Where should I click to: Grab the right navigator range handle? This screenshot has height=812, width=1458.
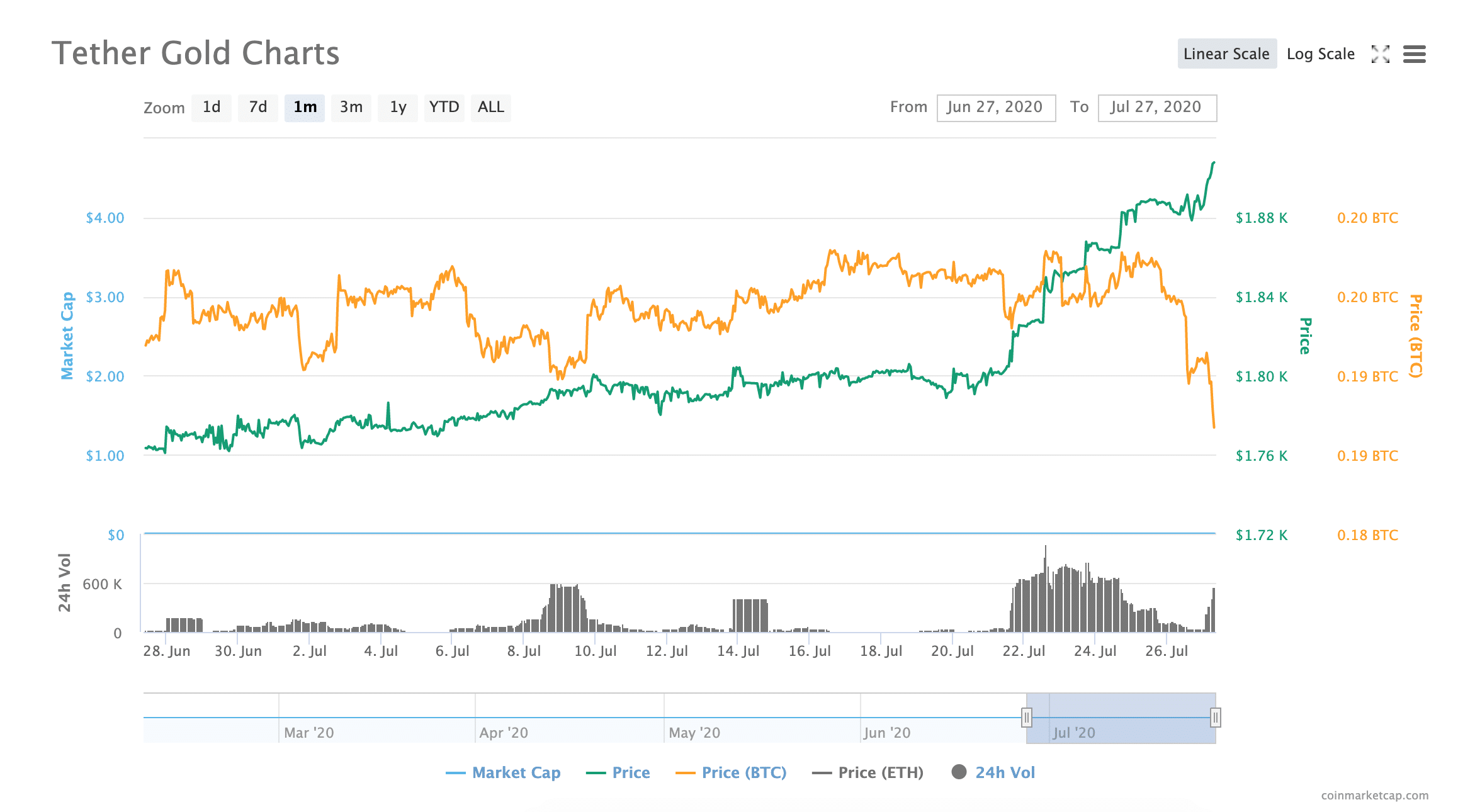(x=1216, y=717)
